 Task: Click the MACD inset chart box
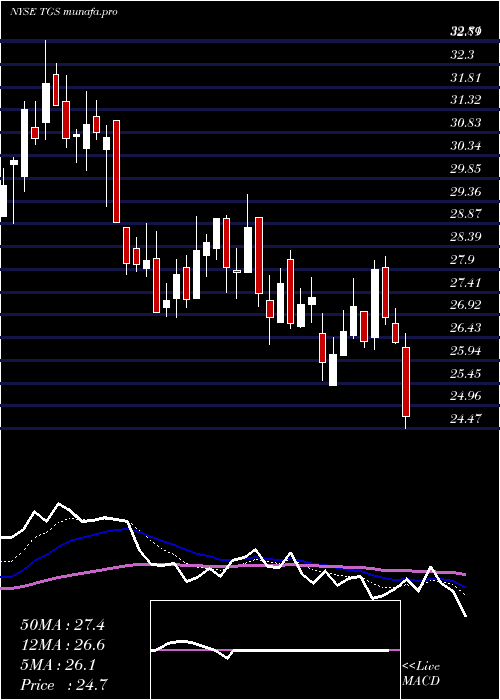(x=275, y=650)
